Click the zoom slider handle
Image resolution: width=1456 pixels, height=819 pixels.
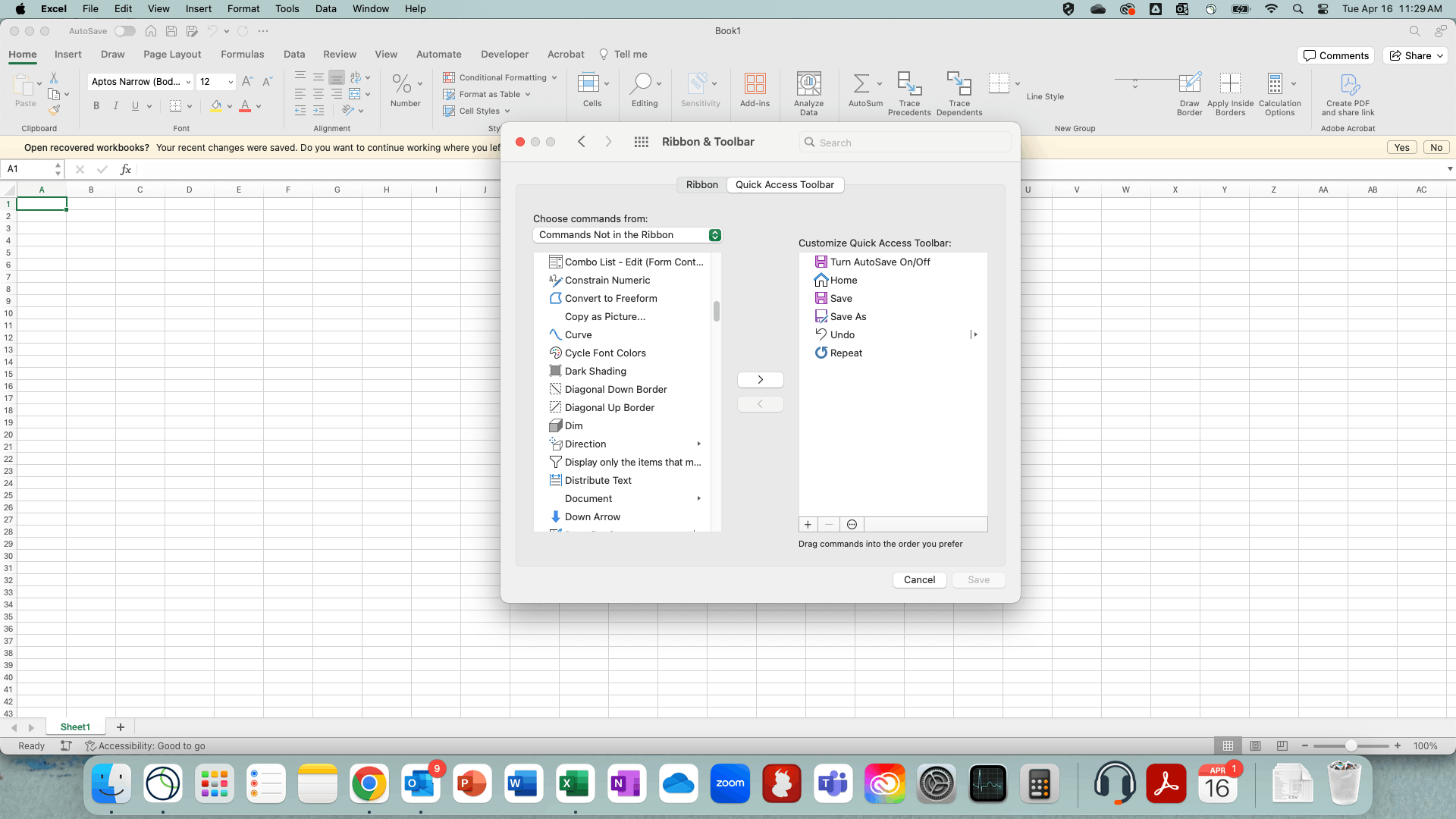(1351, 746)
